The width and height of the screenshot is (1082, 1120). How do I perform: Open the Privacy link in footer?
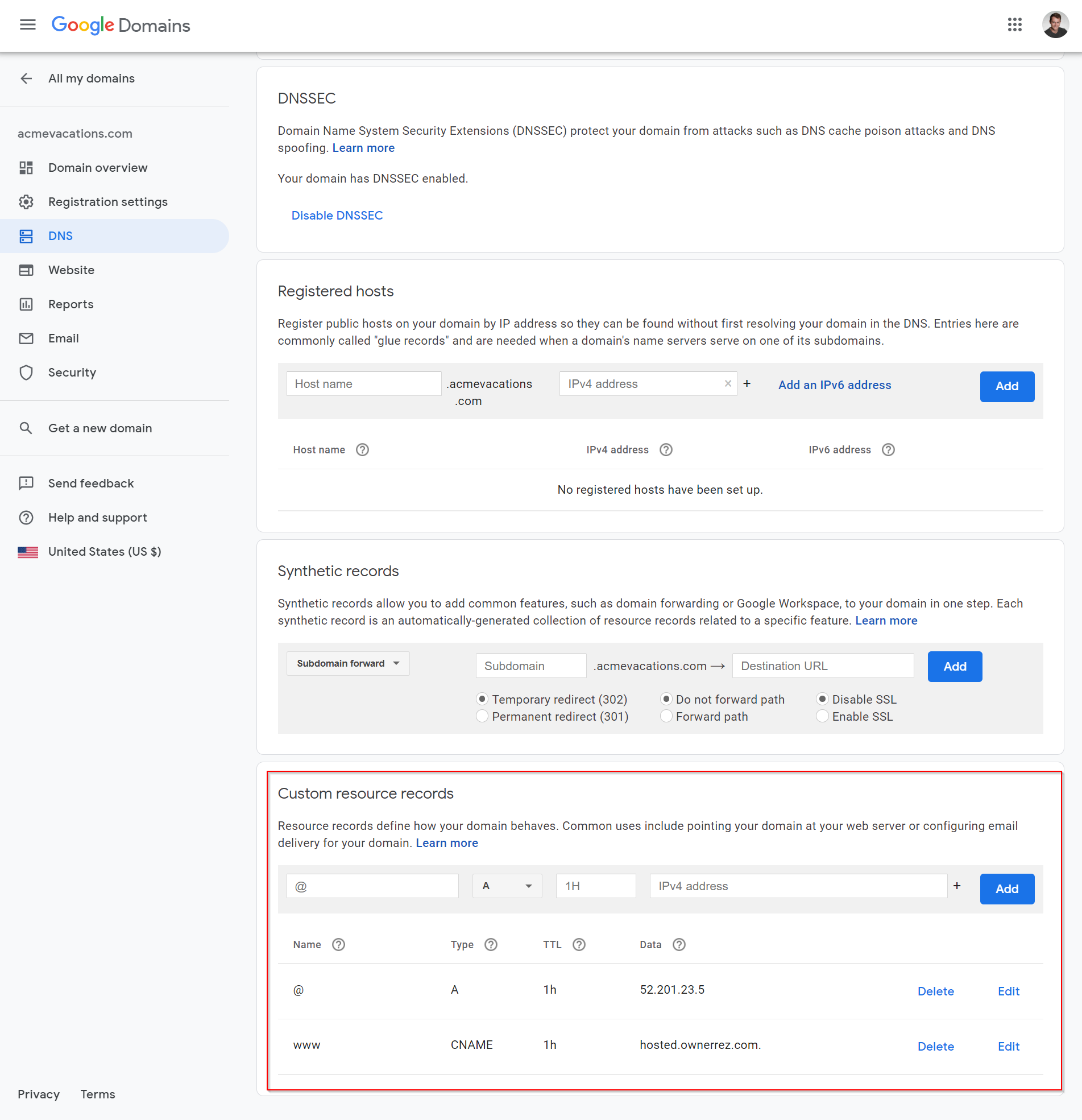click(38, 1094)
